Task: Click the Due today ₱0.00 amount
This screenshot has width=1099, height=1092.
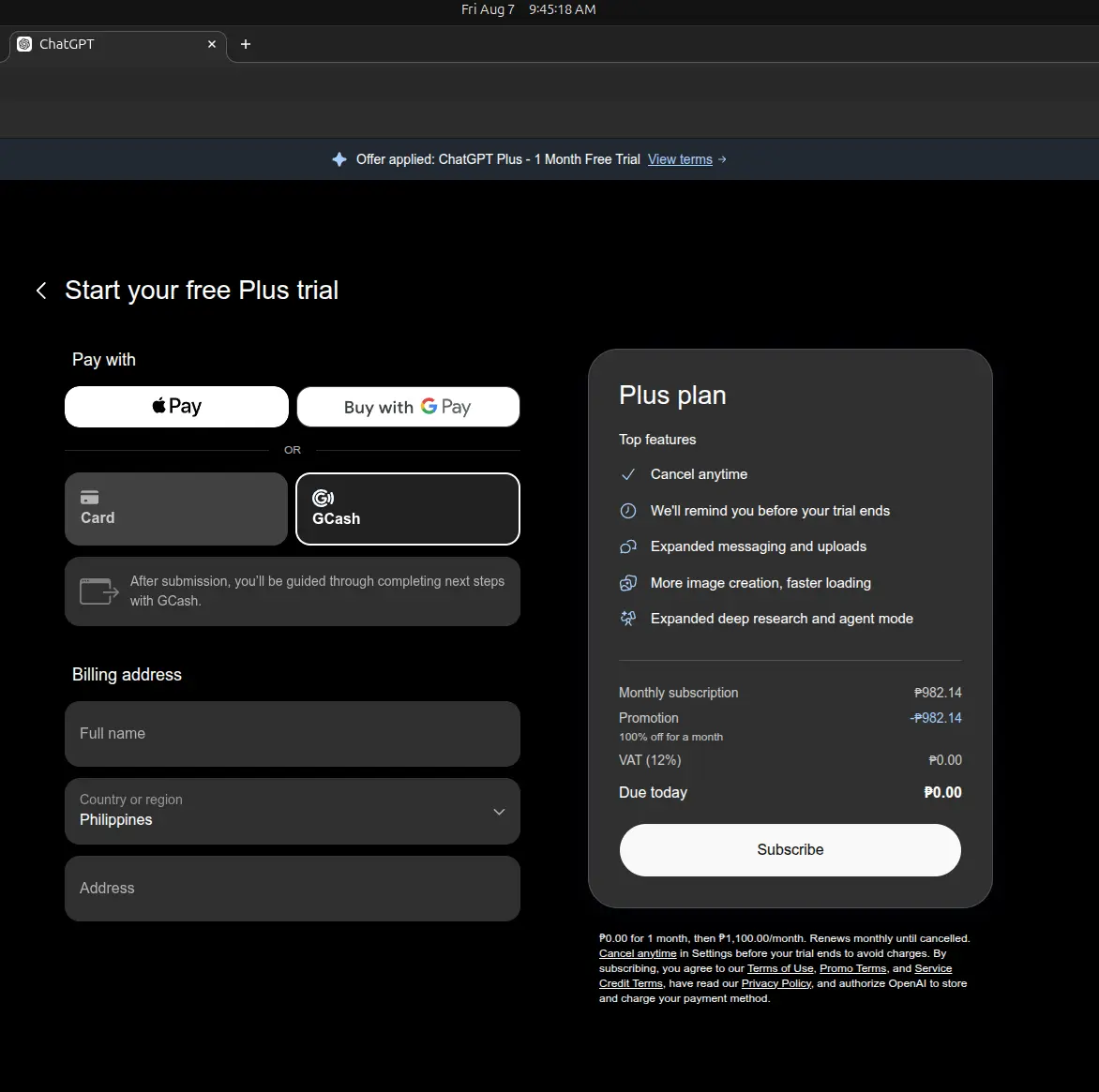Action: point(942,793)
